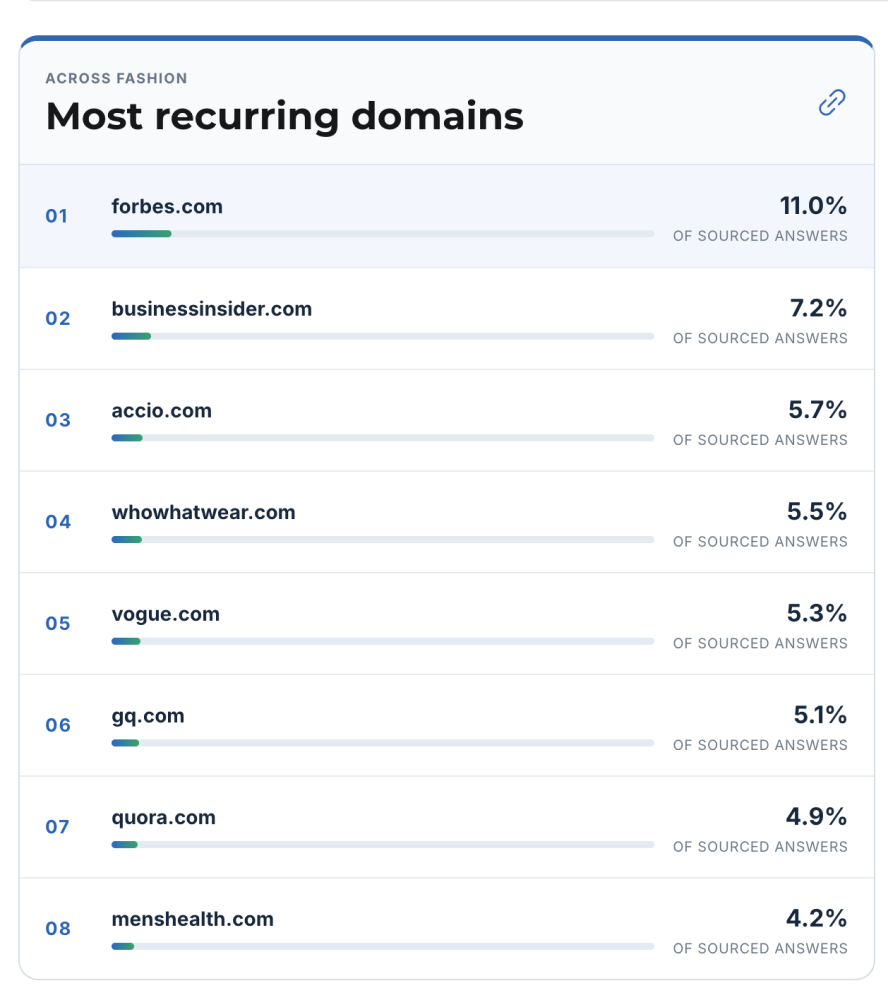Select the menshealth.com domain name
This screenshot has width=888, height=1000.
tap(193, 919)
